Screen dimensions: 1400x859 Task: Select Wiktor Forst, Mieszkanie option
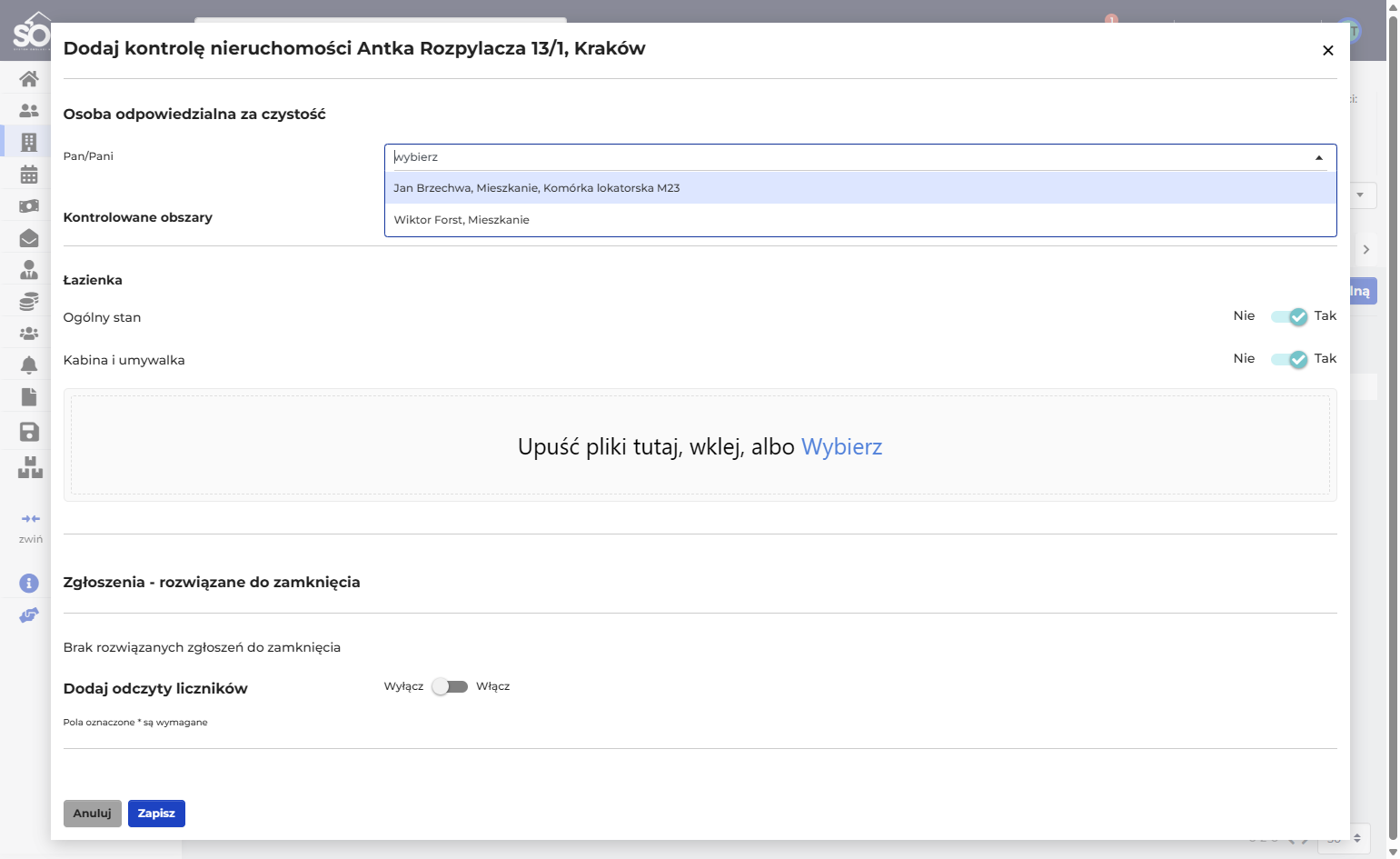pyautogui.click(x=860, y=220)
